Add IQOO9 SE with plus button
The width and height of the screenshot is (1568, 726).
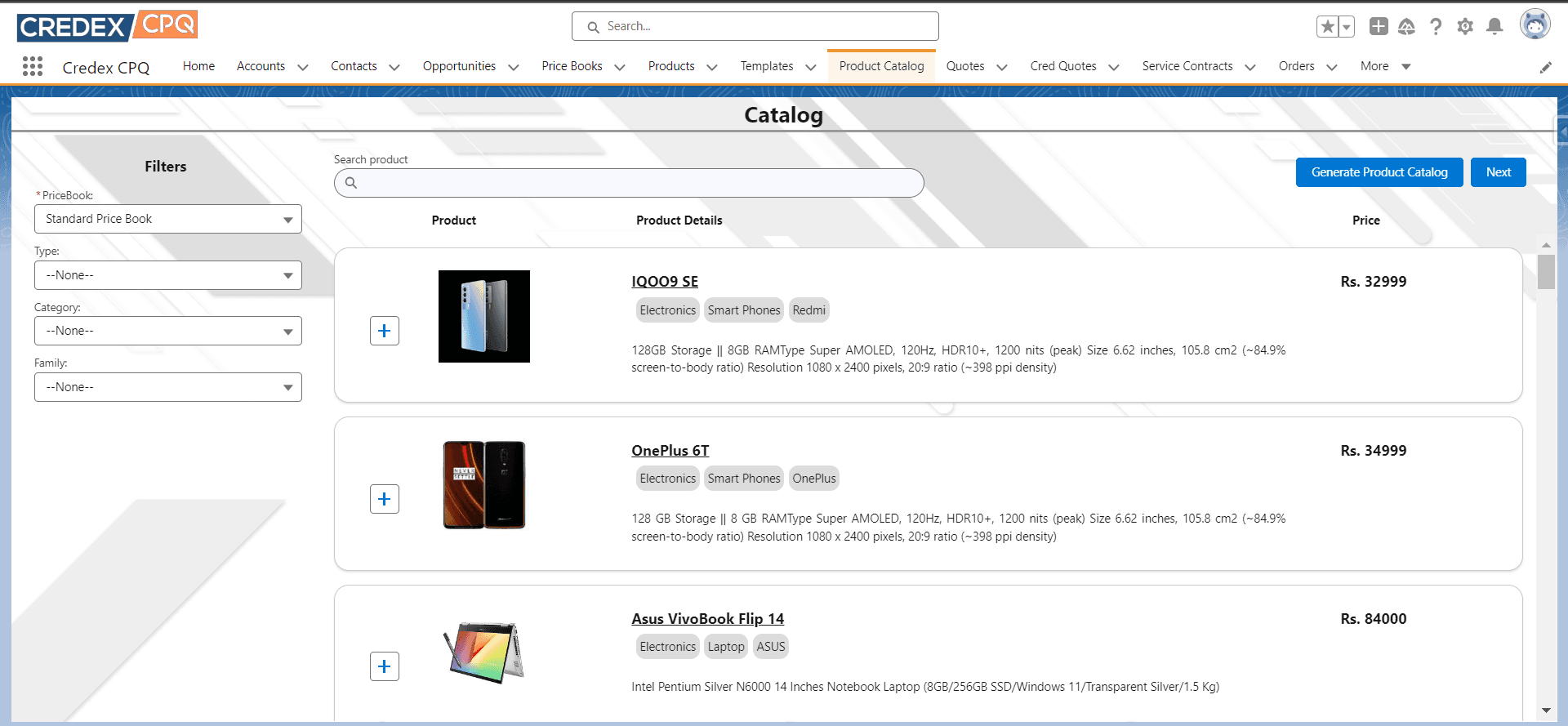coord(385,331)
